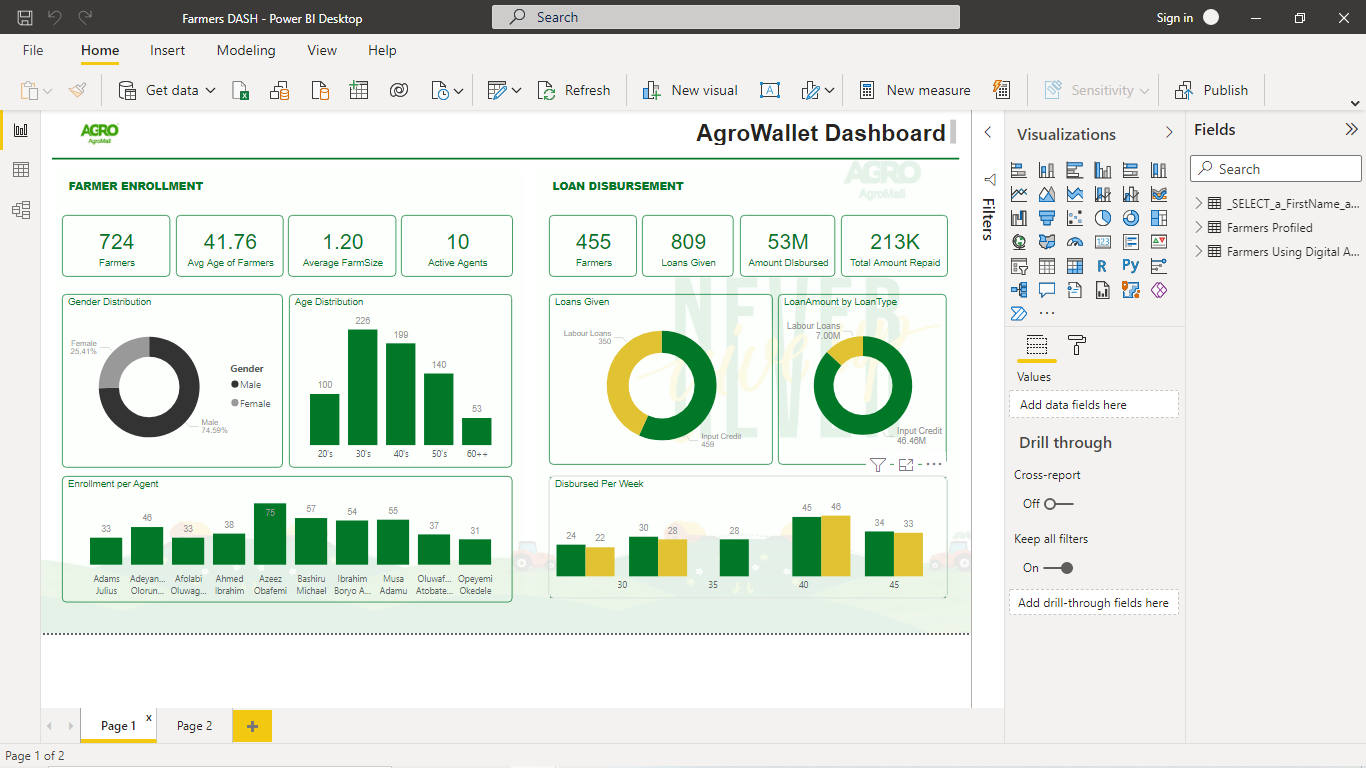Image resolution: width=1366 pixels, height=768 pixels.
Task: Insert a Python visual
Action: pyautogui.click(x=1130, y=266)
